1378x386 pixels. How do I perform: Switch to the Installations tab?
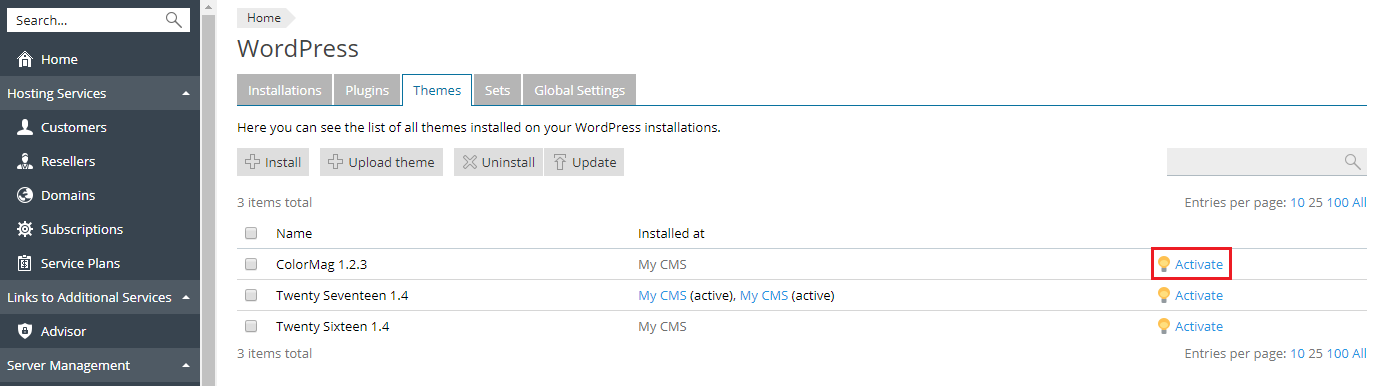coord(285,90)
